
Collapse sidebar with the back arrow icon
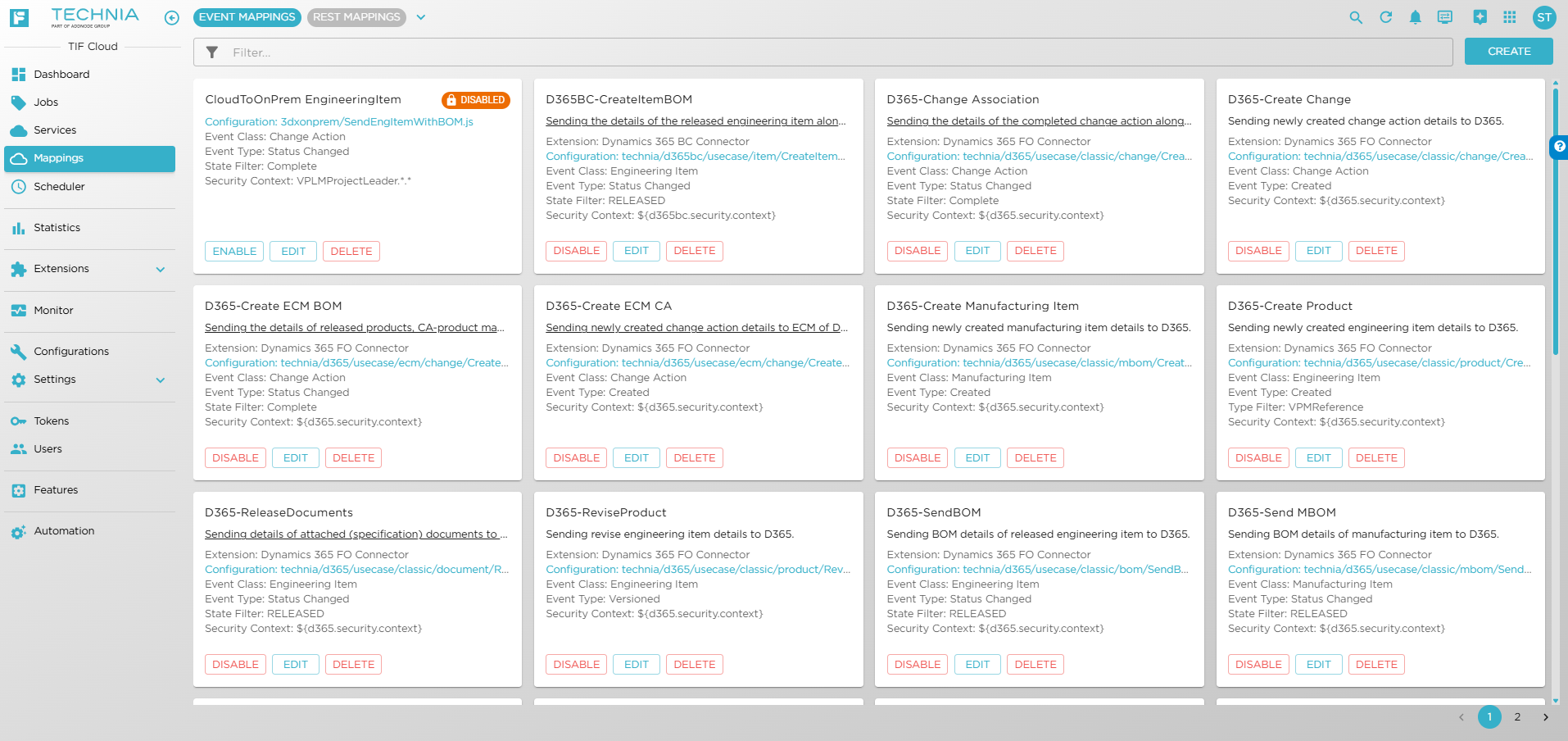(171, 18)
